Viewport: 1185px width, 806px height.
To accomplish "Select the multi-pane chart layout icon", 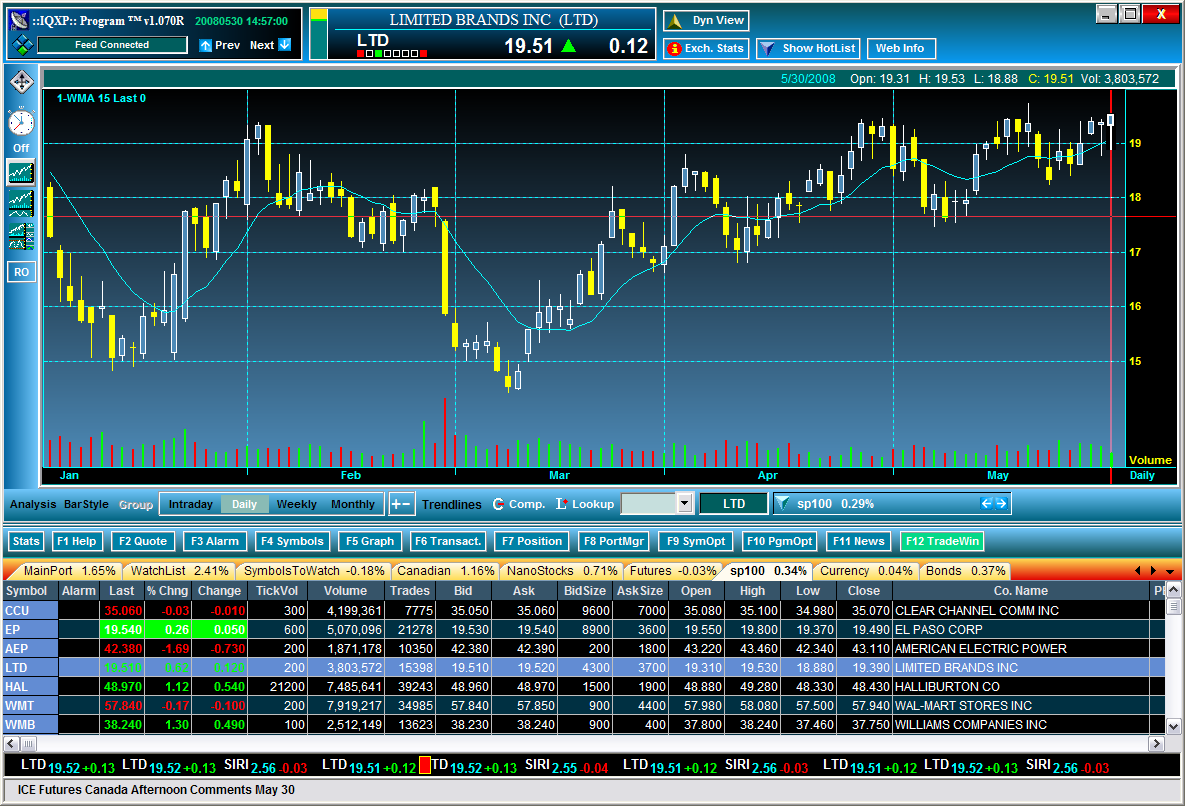I will click(21, 236).
